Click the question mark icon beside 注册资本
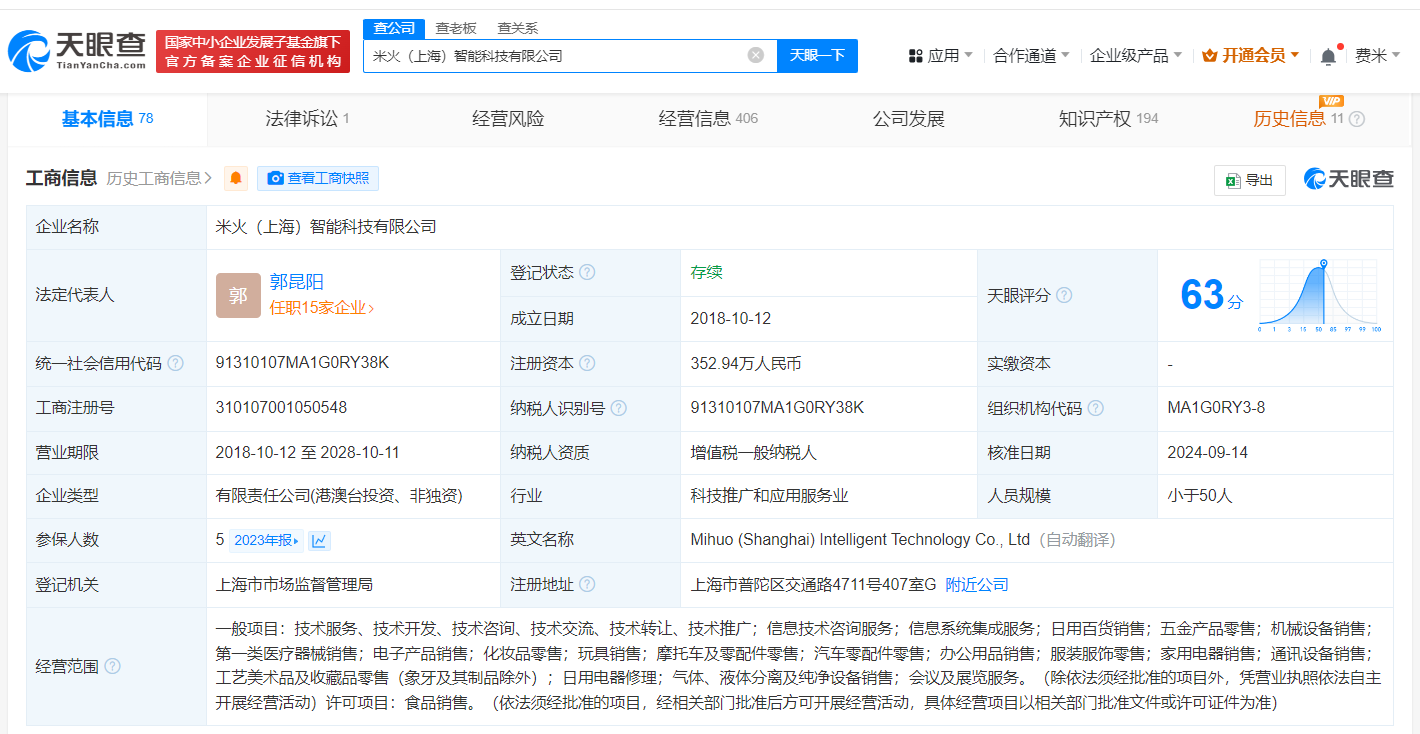Screen dimensions: 1420x734 point(587,363)
